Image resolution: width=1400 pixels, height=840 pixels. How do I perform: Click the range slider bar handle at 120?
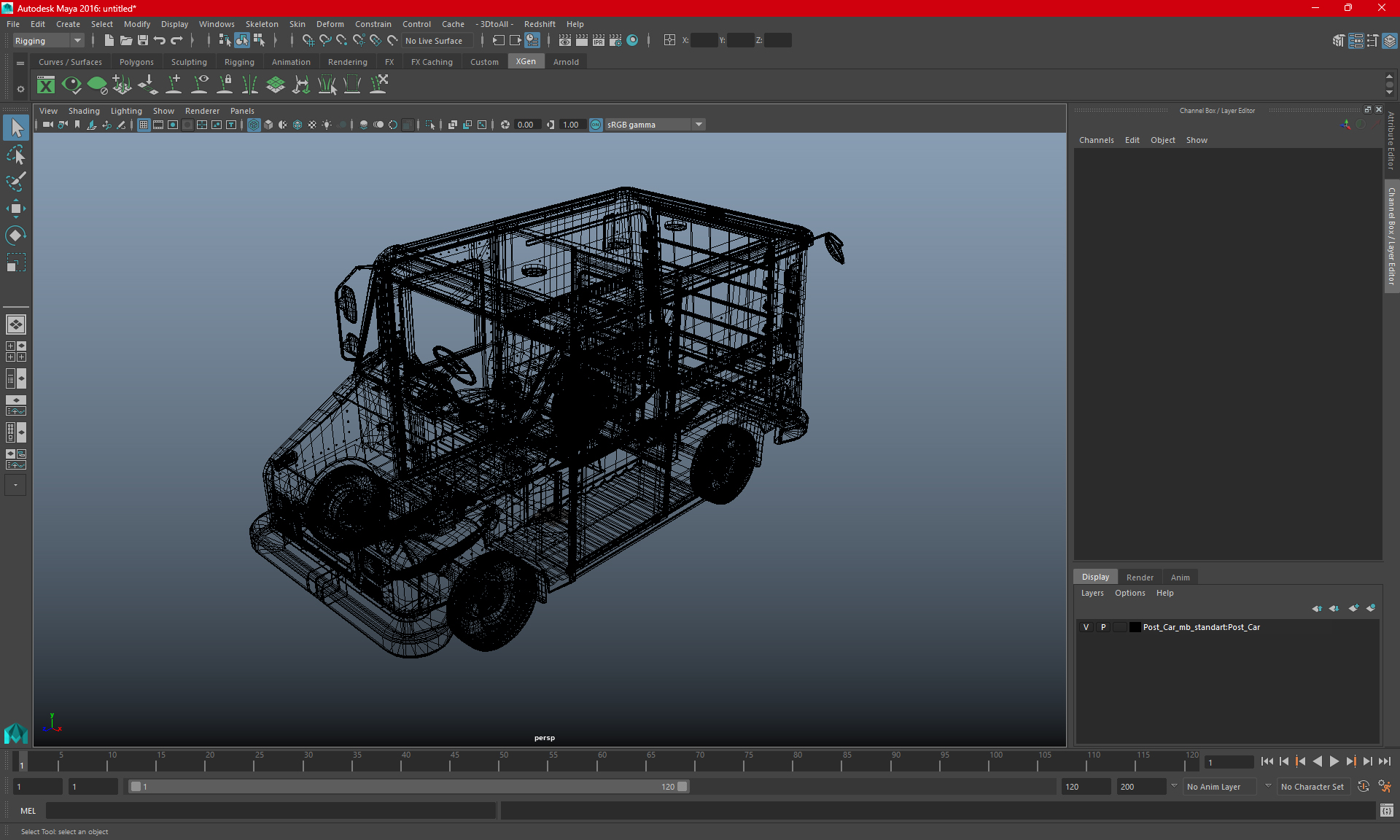(x=682, y=787)
